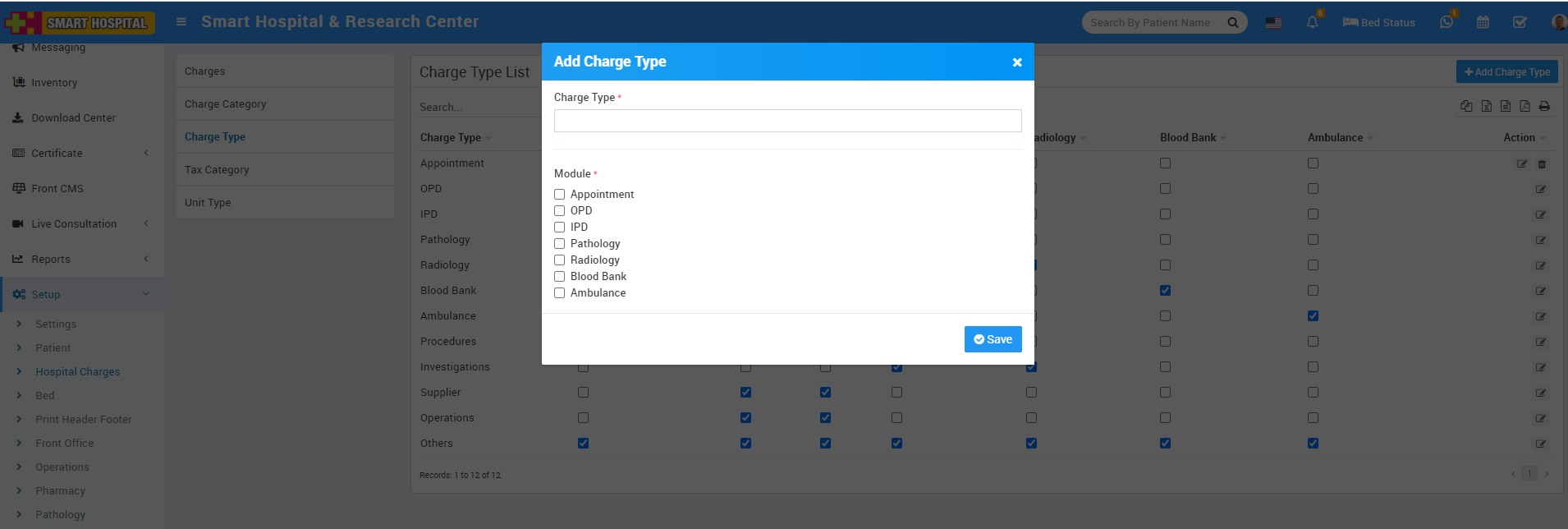1568x529 pixels.
Task: Open the Charge Category menu item
Action: tap(285, 104)
